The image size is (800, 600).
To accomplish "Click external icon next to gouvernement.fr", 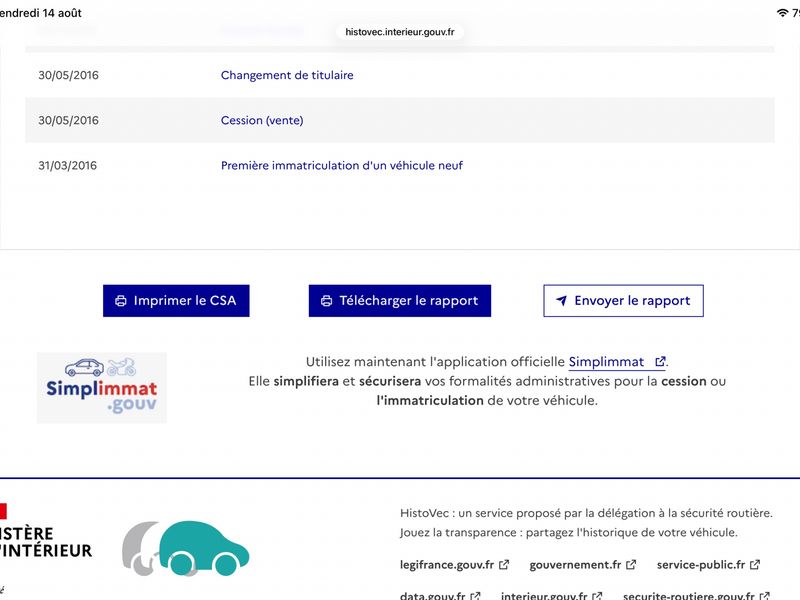I will (631, 565).
